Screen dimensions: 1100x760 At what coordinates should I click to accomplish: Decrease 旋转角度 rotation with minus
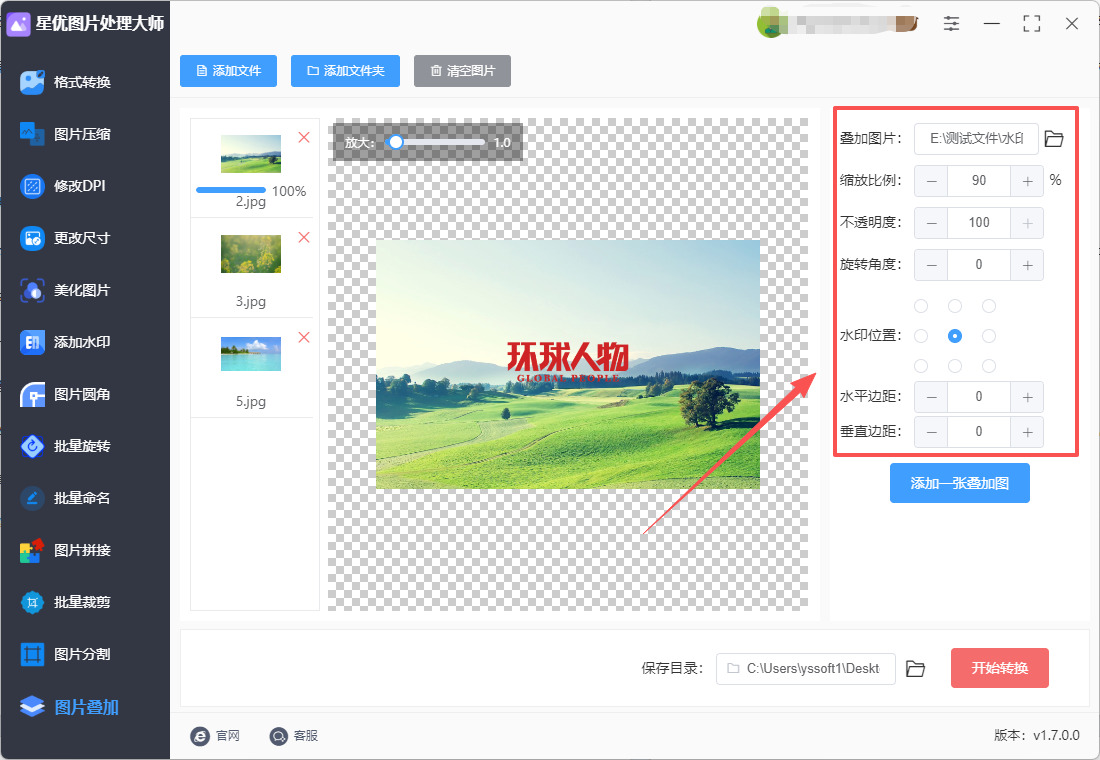click(931, 265)
